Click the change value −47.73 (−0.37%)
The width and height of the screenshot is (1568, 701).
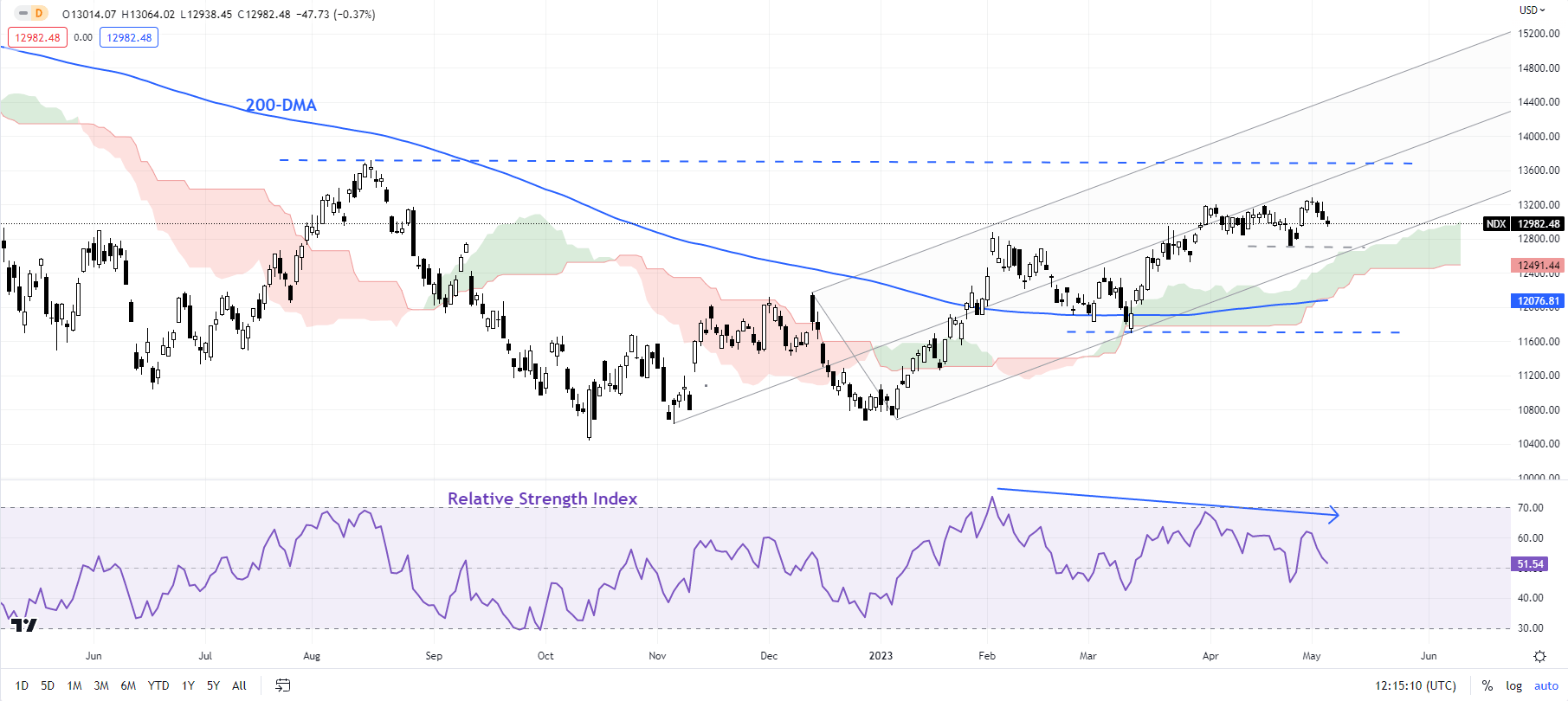pyautogui.click(x=335, y=14)
